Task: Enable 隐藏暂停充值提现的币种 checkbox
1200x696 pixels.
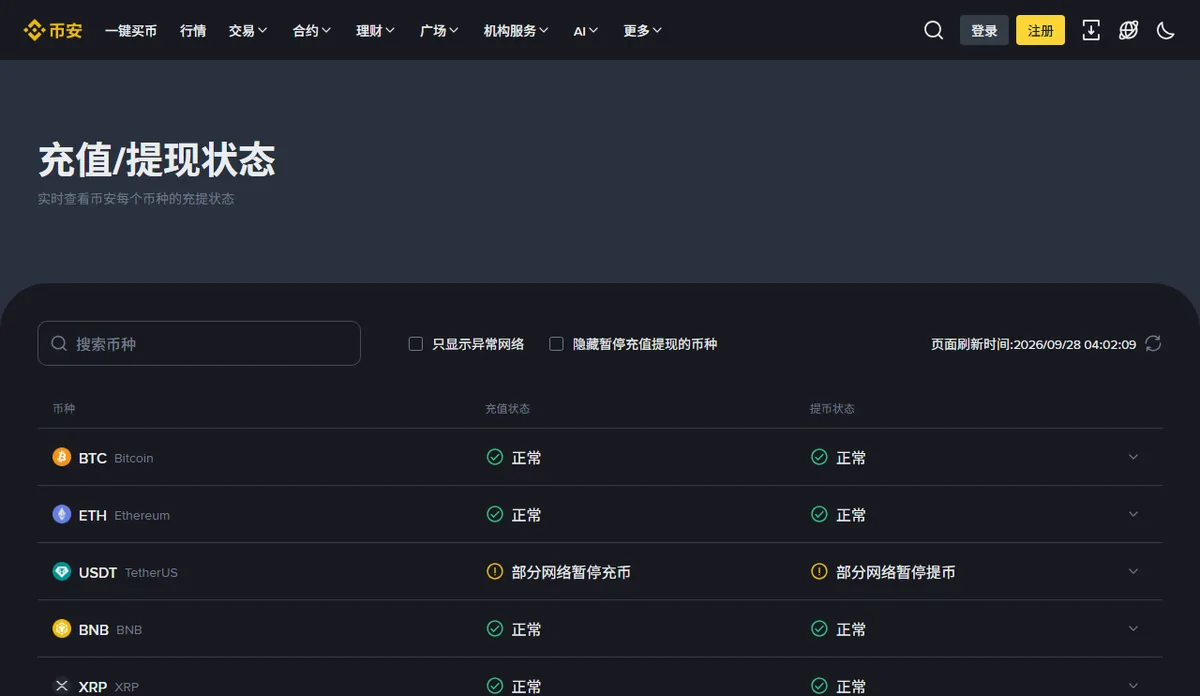Action: 557,344
